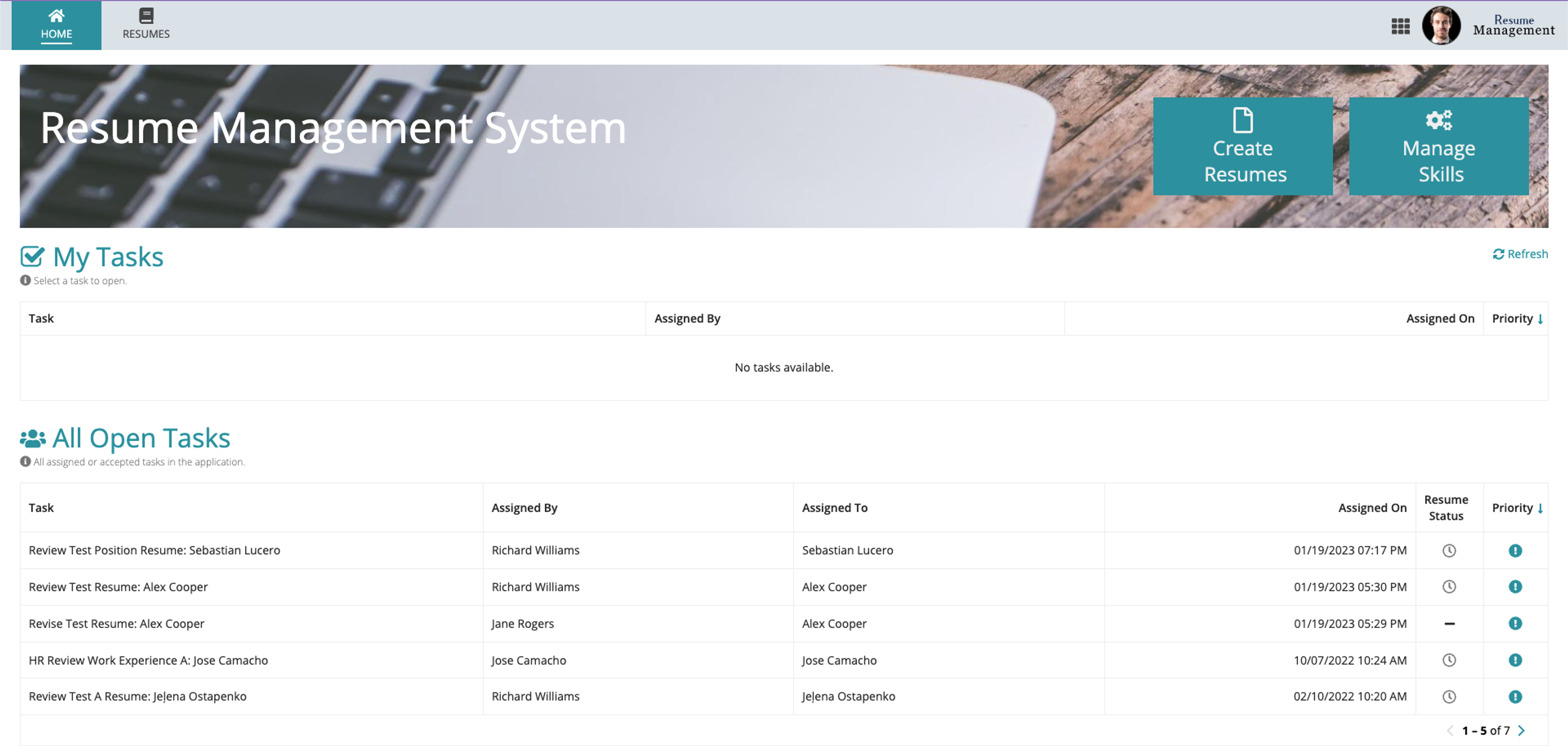Sort All Open Tasks by Assigned To

(835, 508)
